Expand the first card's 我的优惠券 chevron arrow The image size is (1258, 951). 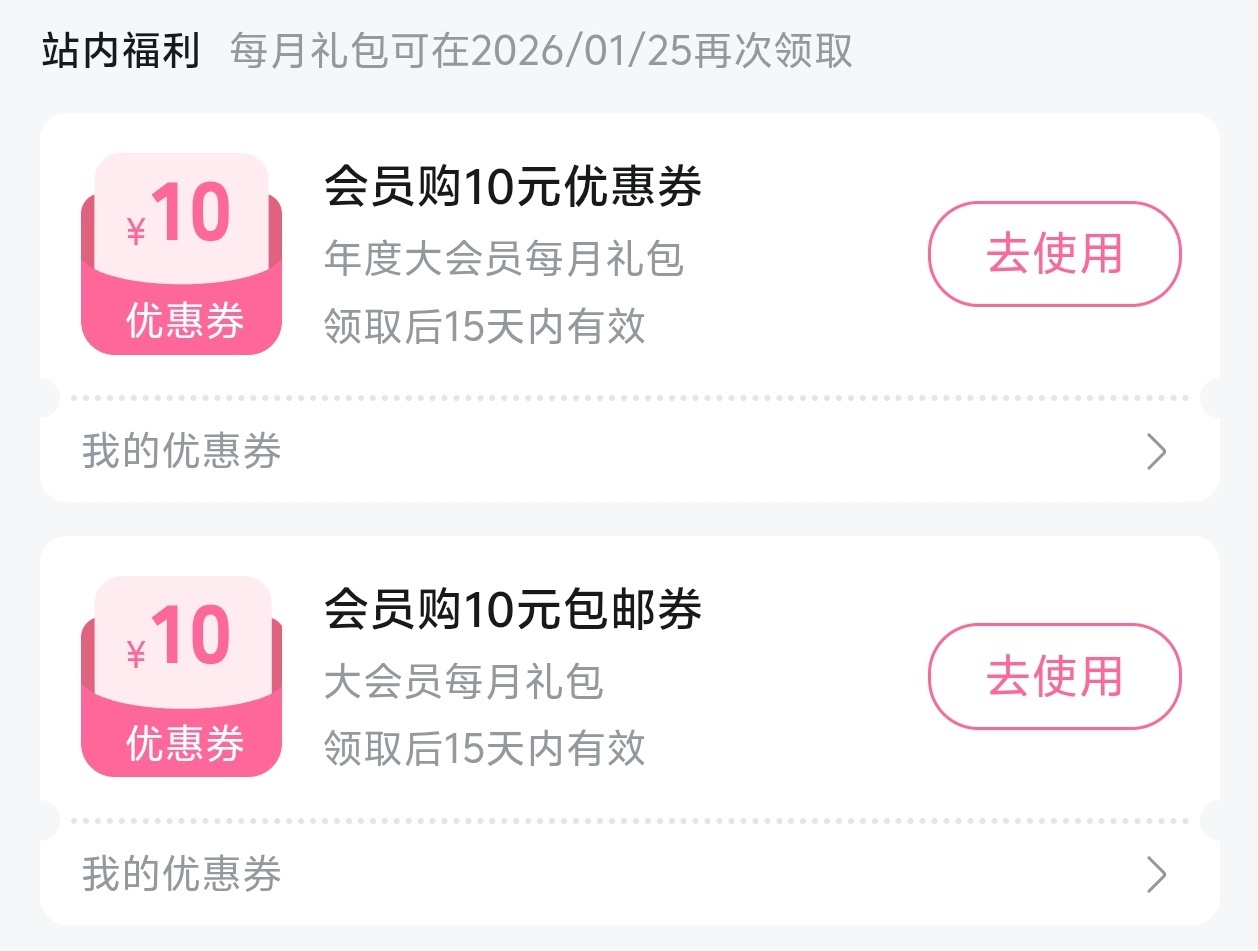[1156, 452]
